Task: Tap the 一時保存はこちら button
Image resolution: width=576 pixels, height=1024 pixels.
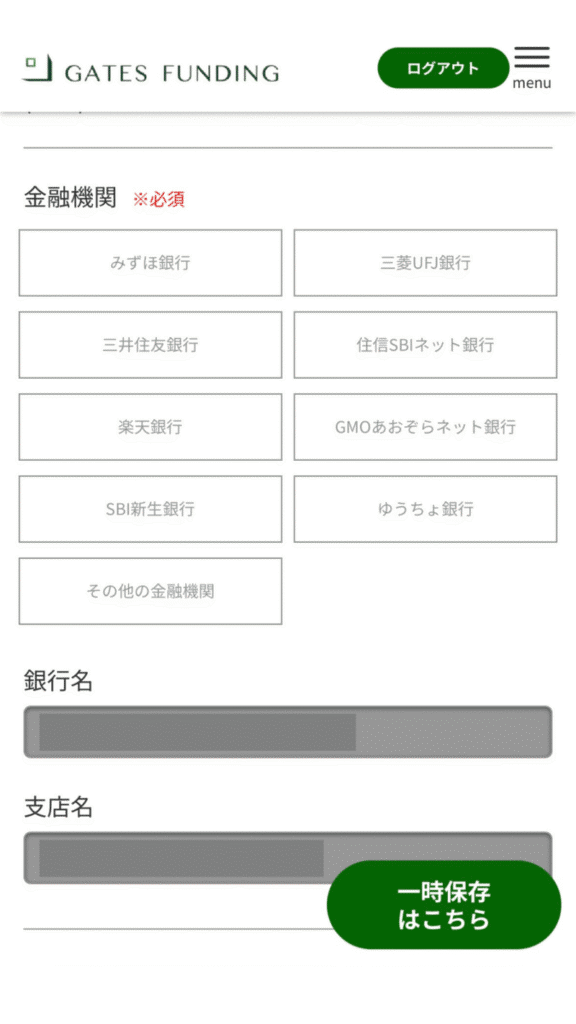Action: click(x=444, y=905)
